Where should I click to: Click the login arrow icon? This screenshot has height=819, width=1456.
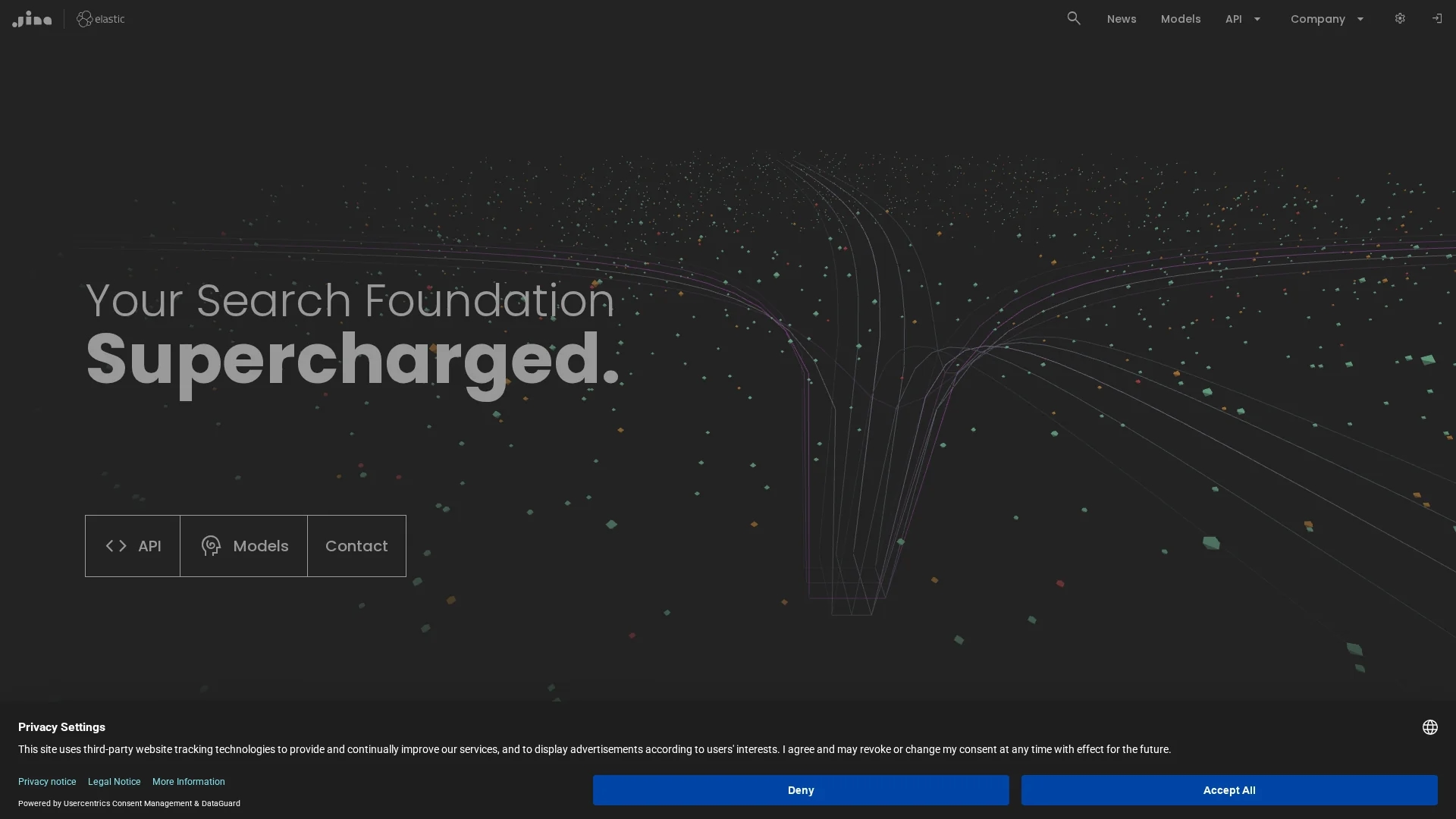(1437, 18)
